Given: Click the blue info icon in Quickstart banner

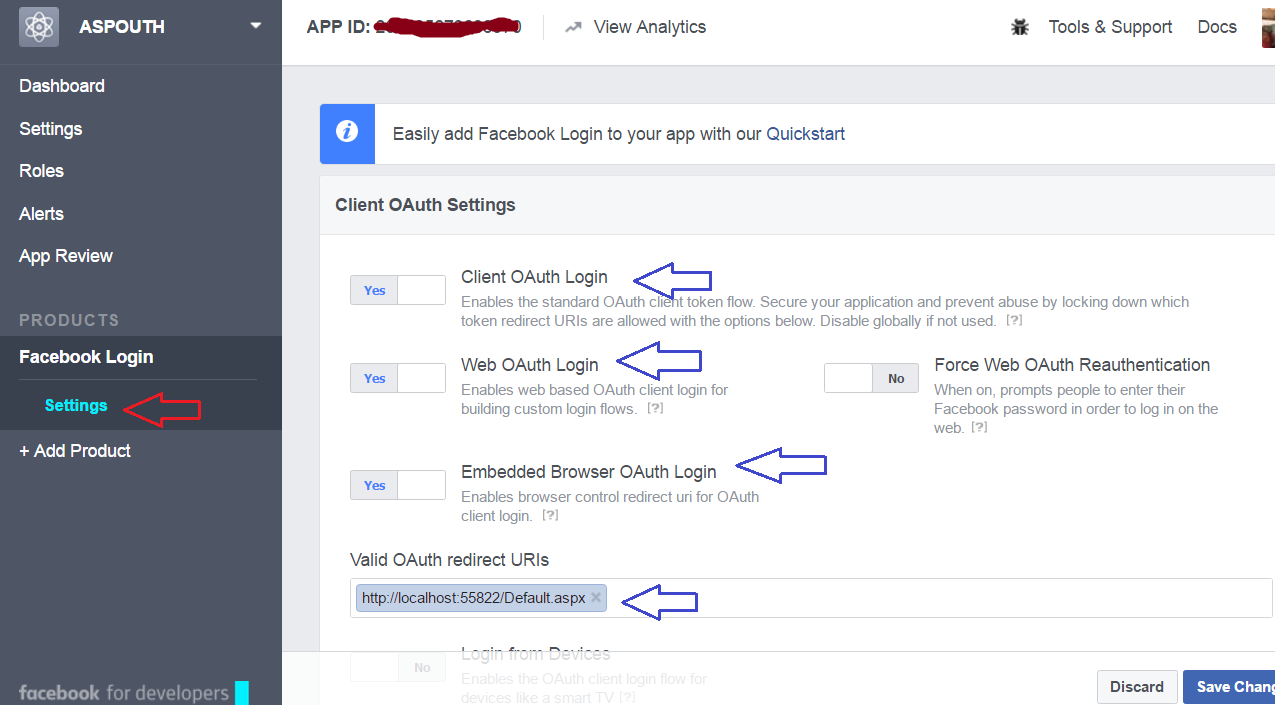Looking at the screenshot, I should pyautogui.click(x=347, y=133).
